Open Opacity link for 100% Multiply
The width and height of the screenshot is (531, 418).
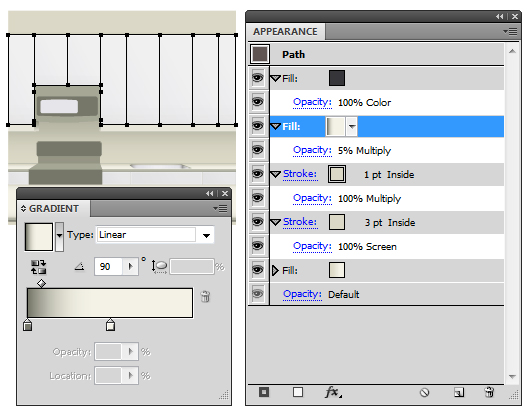312,198
